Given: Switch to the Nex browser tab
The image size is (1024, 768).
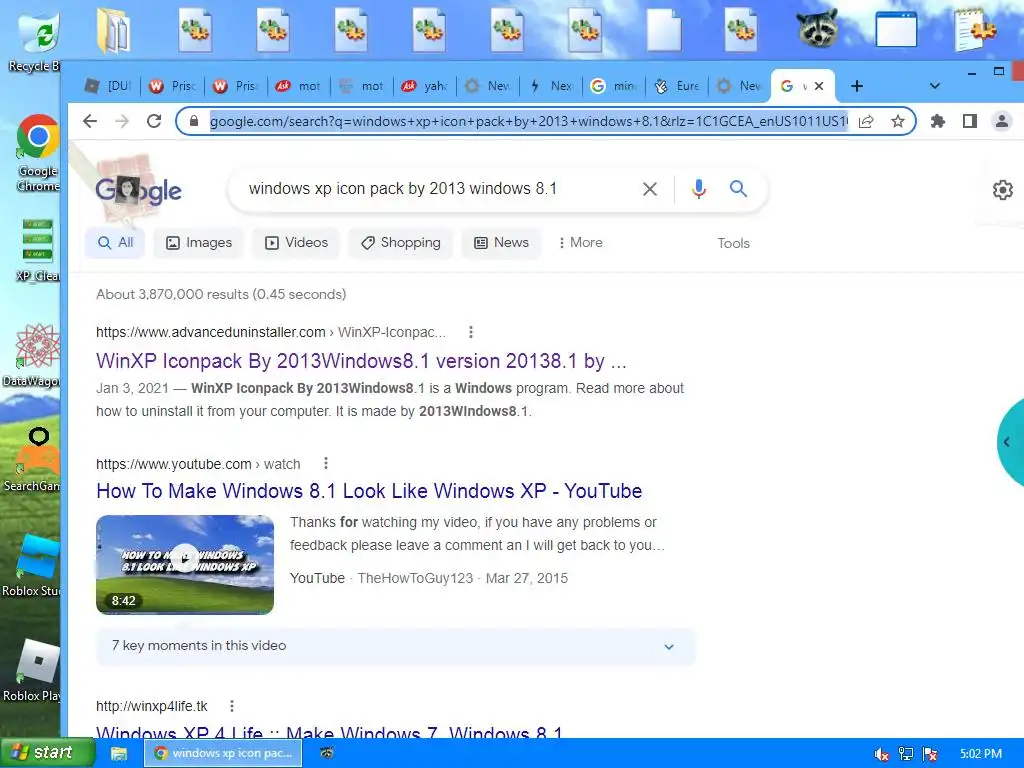Looking at the screenshot, I should (551, 86).
